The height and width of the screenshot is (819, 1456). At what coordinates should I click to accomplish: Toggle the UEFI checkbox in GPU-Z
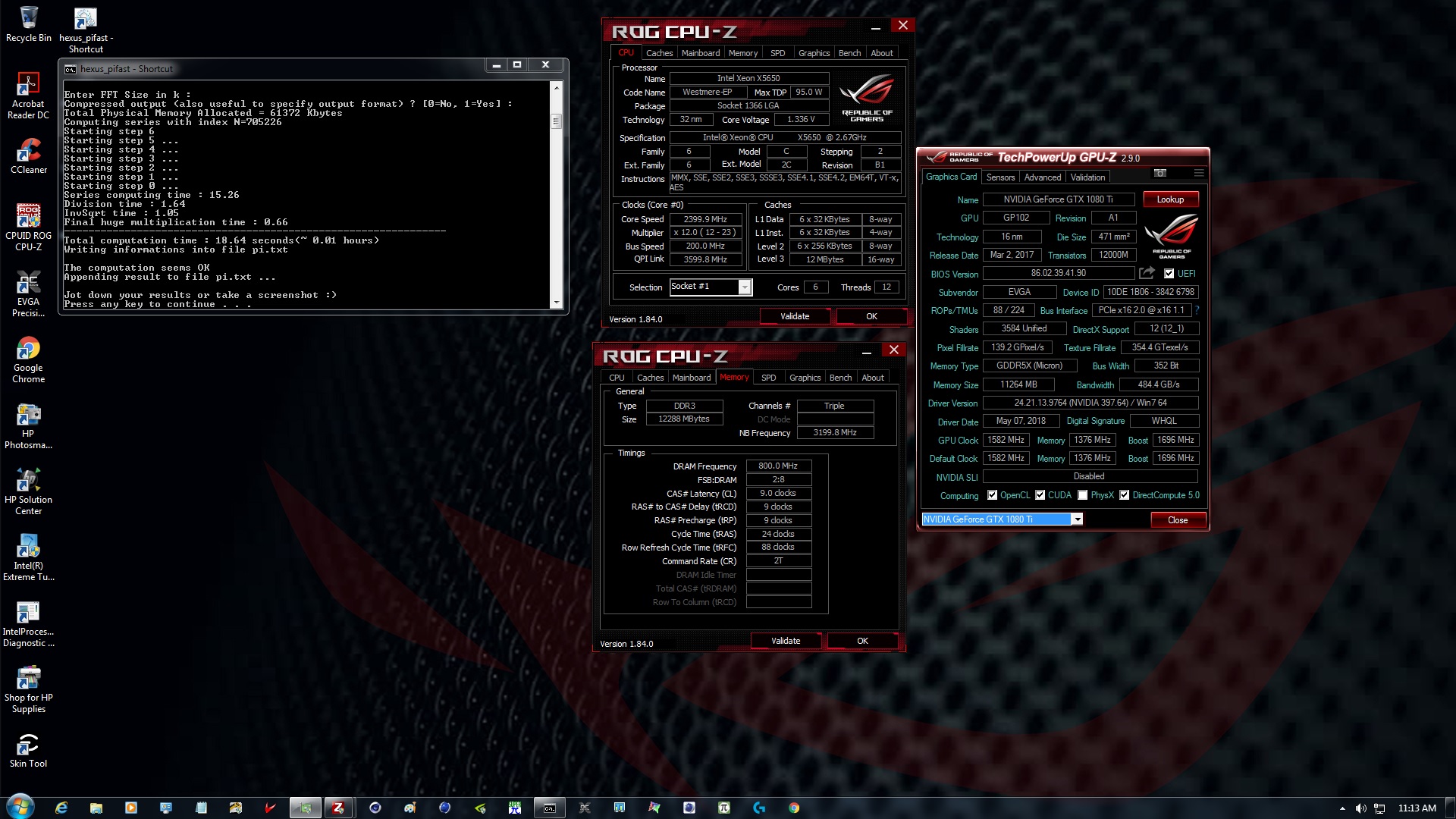point(1169,274)
